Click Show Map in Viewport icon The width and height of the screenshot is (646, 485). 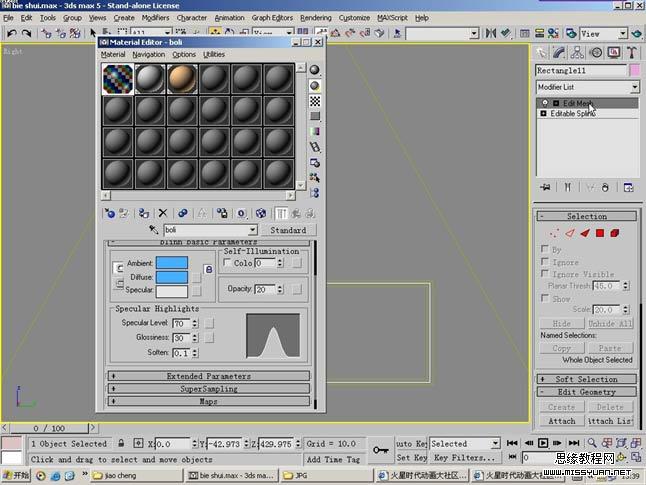point(261,213)
